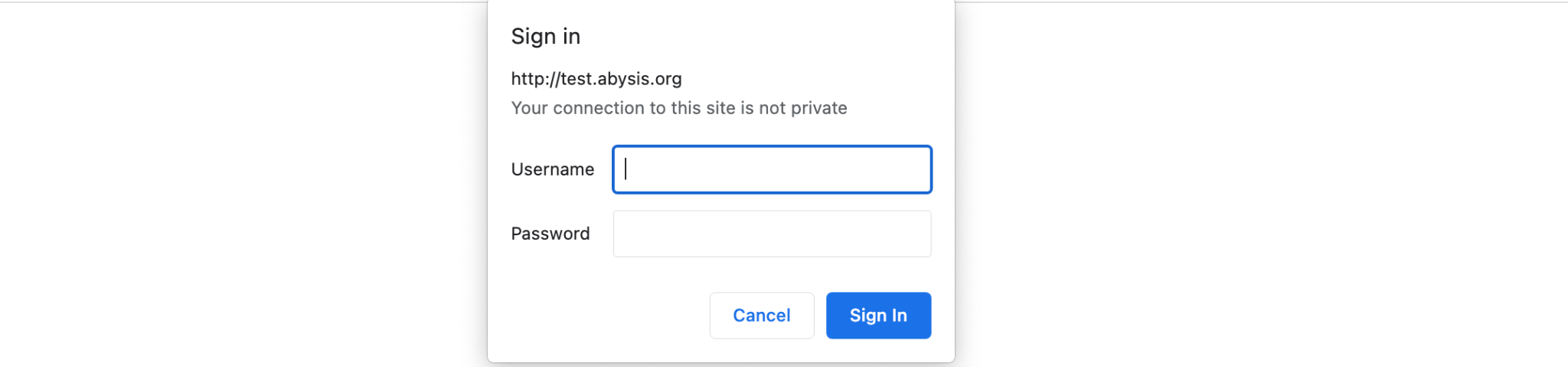Click the http://test.abysis.org URL text

[596, 79]
